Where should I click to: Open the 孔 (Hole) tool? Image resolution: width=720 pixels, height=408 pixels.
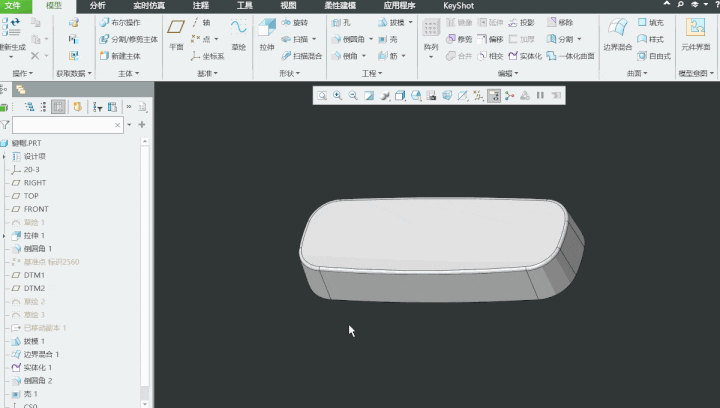click(x=341, y=22)
